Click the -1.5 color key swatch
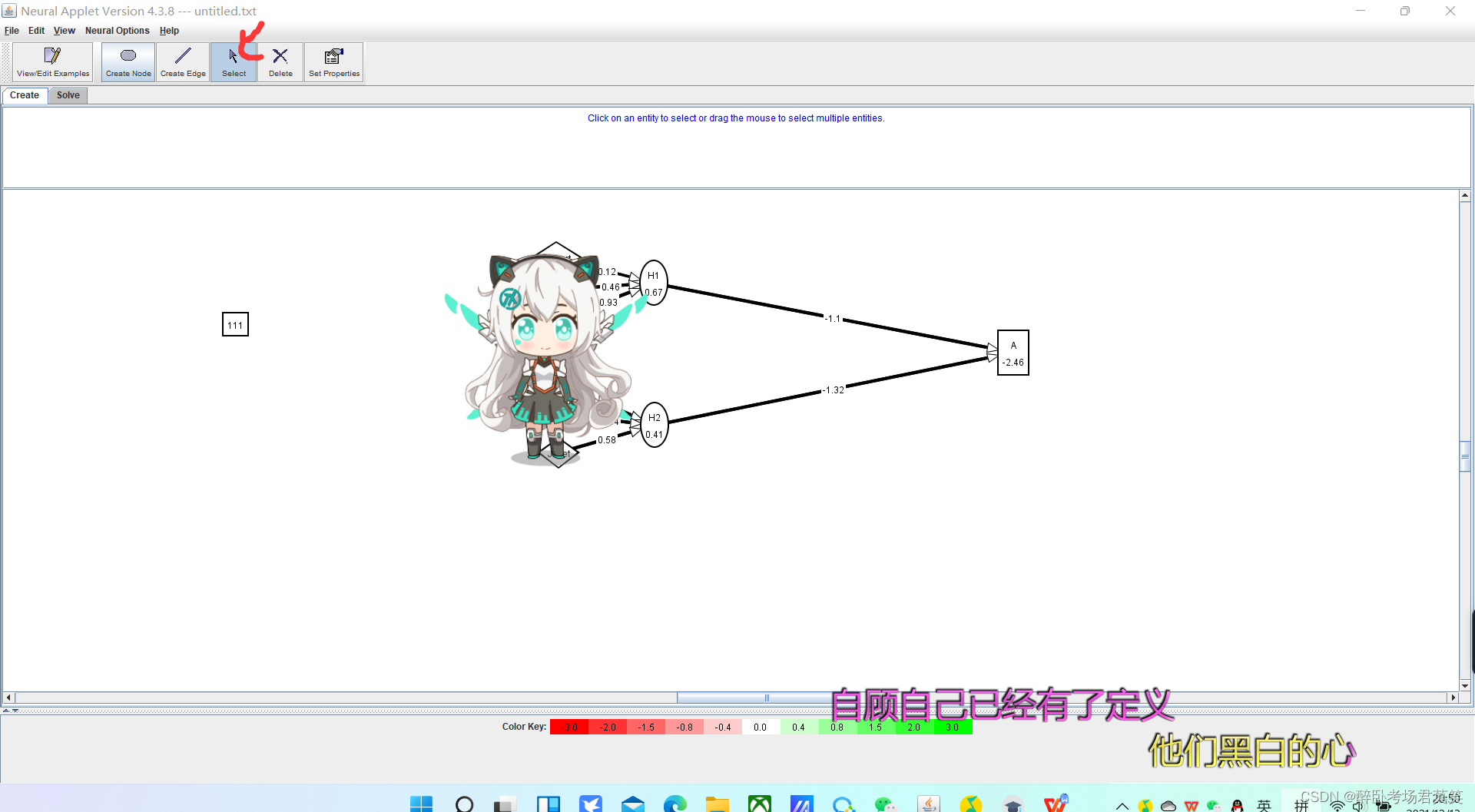 point(646,727)
